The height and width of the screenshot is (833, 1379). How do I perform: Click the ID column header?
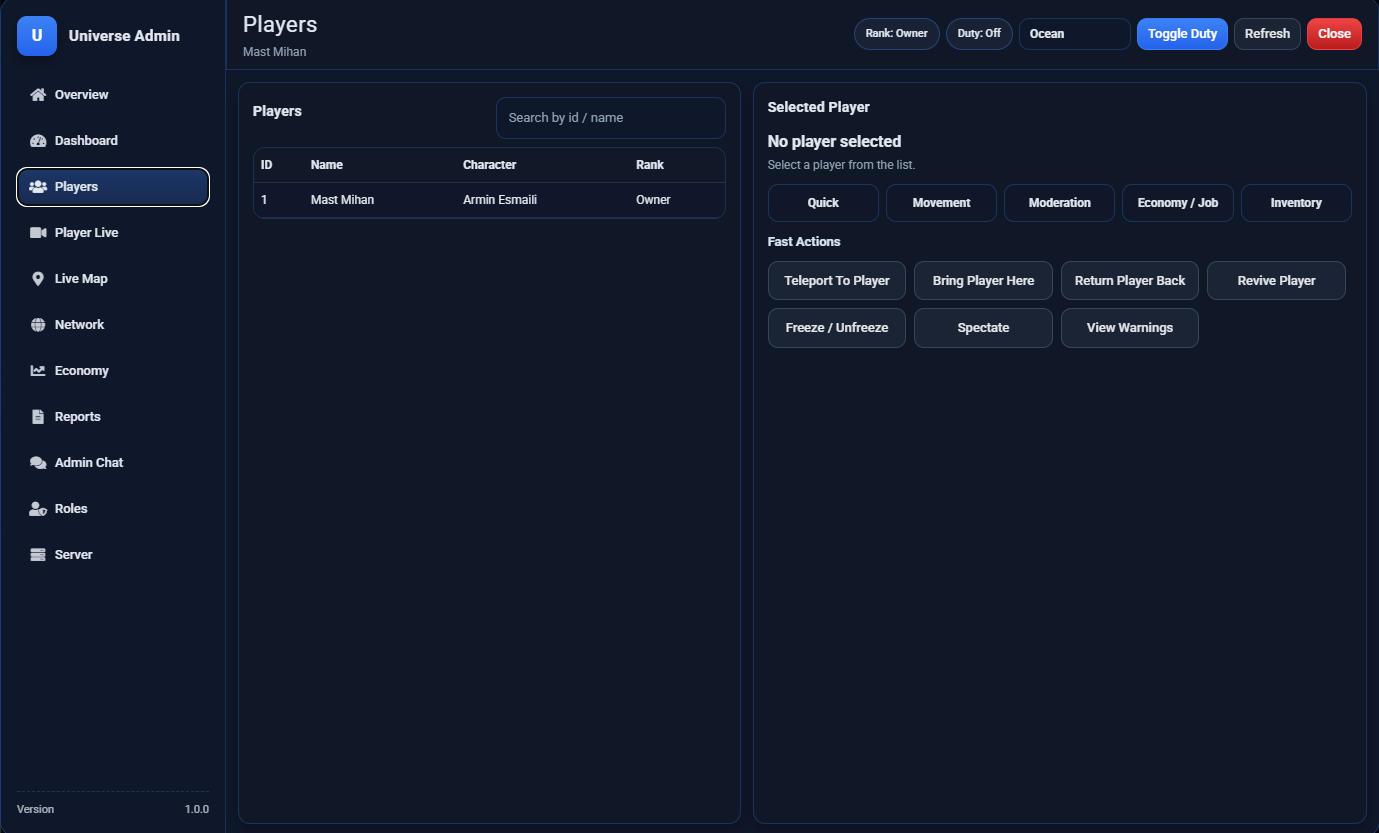pos(267,165)
